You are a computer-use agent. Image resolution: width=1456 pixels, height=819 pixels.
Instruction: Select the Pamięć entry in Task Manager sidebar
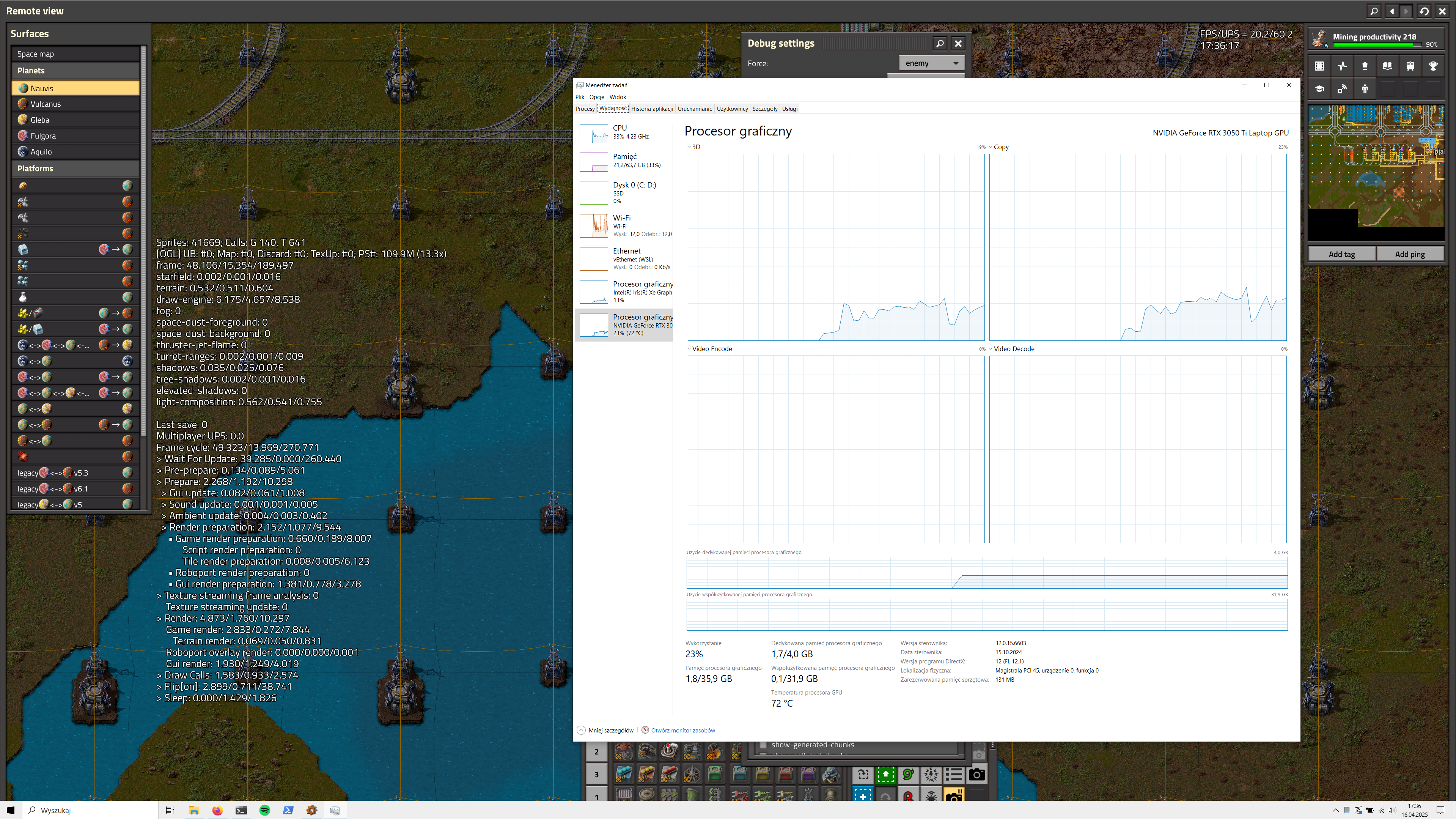click(623, 161)
